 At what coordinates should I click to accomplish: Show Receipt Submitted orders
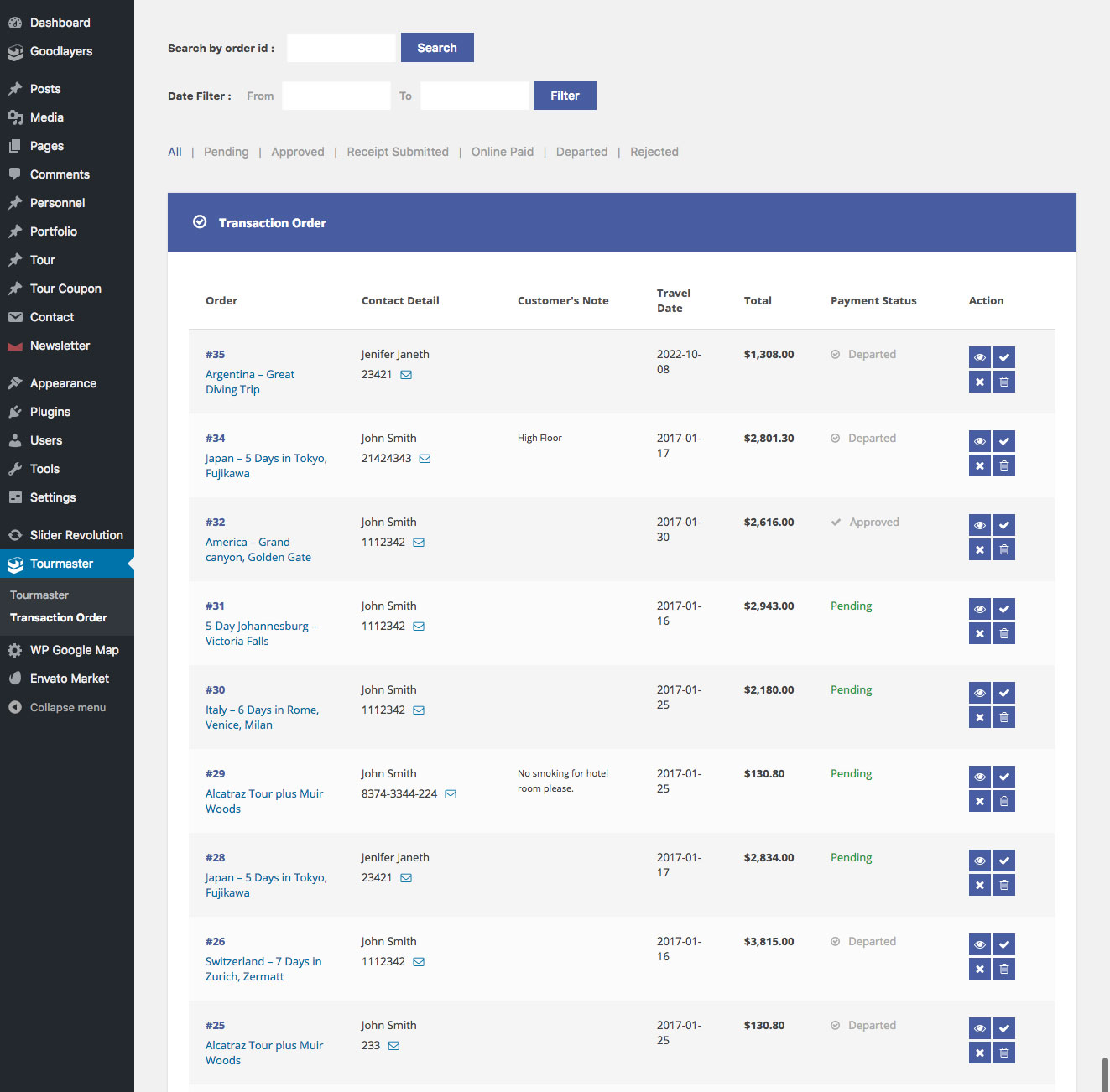[x=398, y=152]
